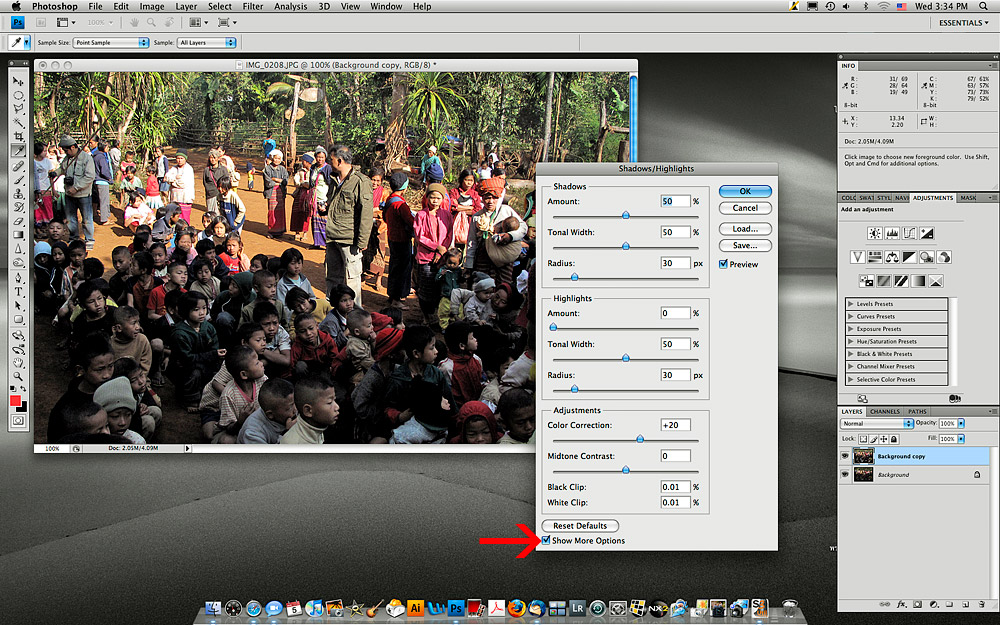Click the Color Balance adjustment icon
This screenshot has height=625, width=1000.
(x=893, y=257)
